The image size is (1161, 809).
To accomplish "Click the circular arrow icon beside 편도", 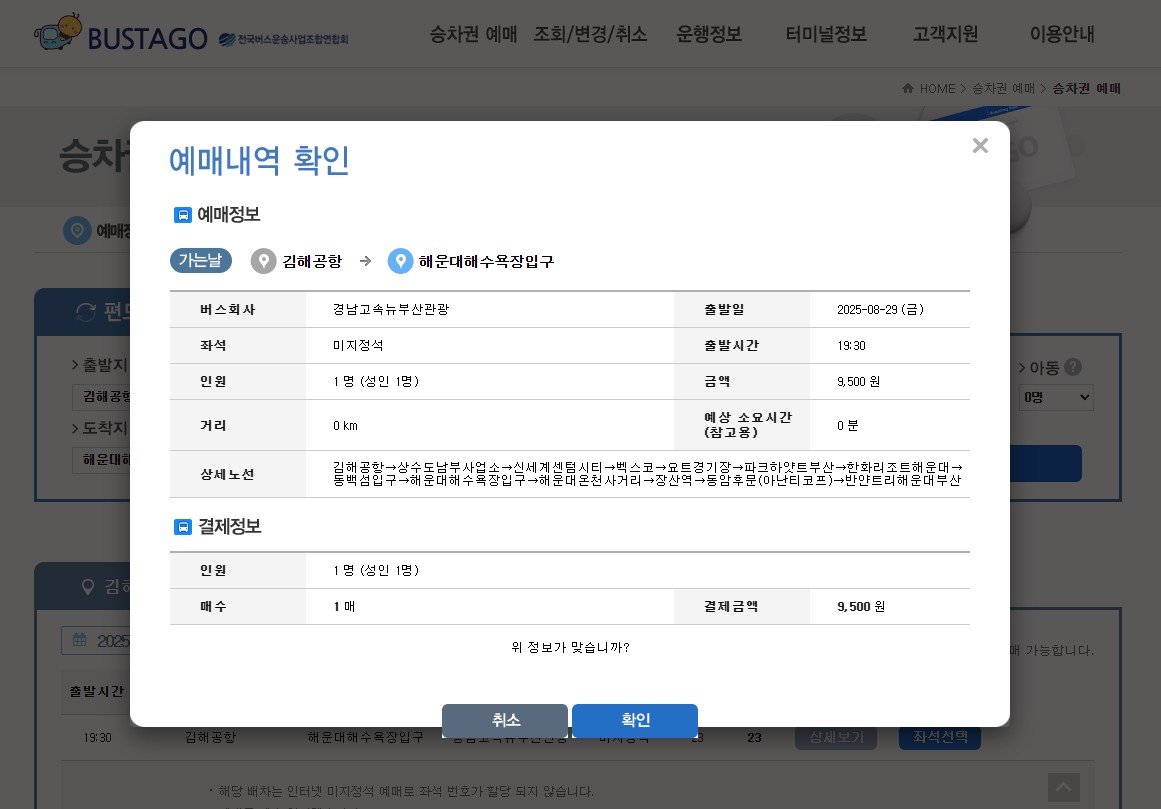I will coord(86,312).
